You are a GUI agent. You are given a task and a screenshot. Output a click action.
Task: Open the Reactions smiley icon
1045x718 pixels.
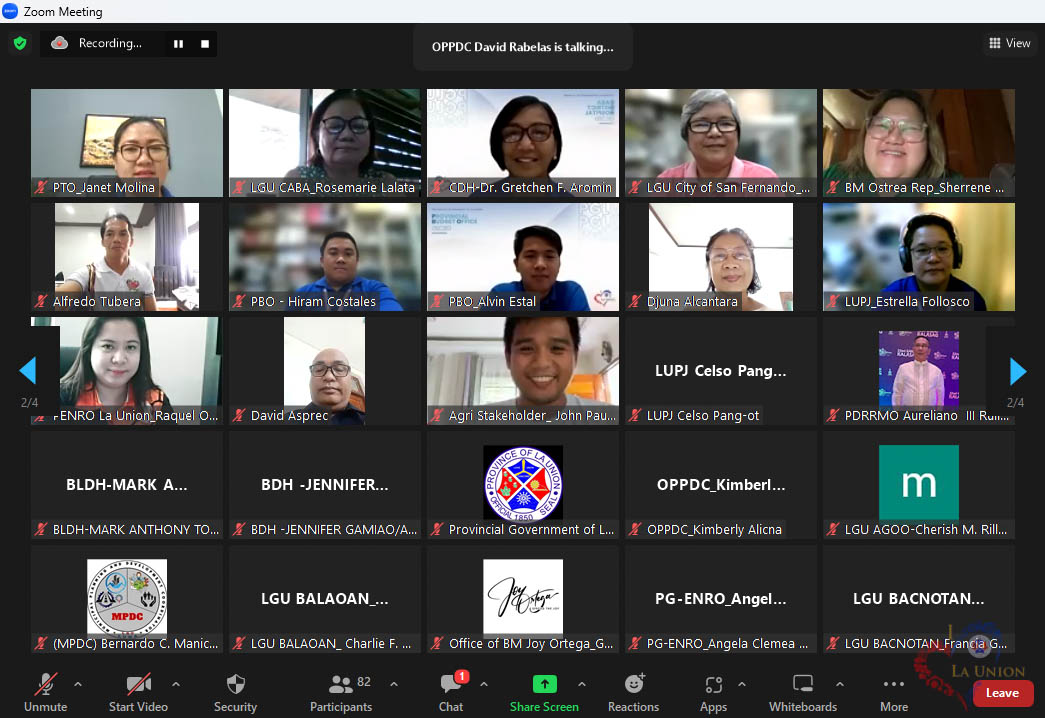click(x=634, y=684)
